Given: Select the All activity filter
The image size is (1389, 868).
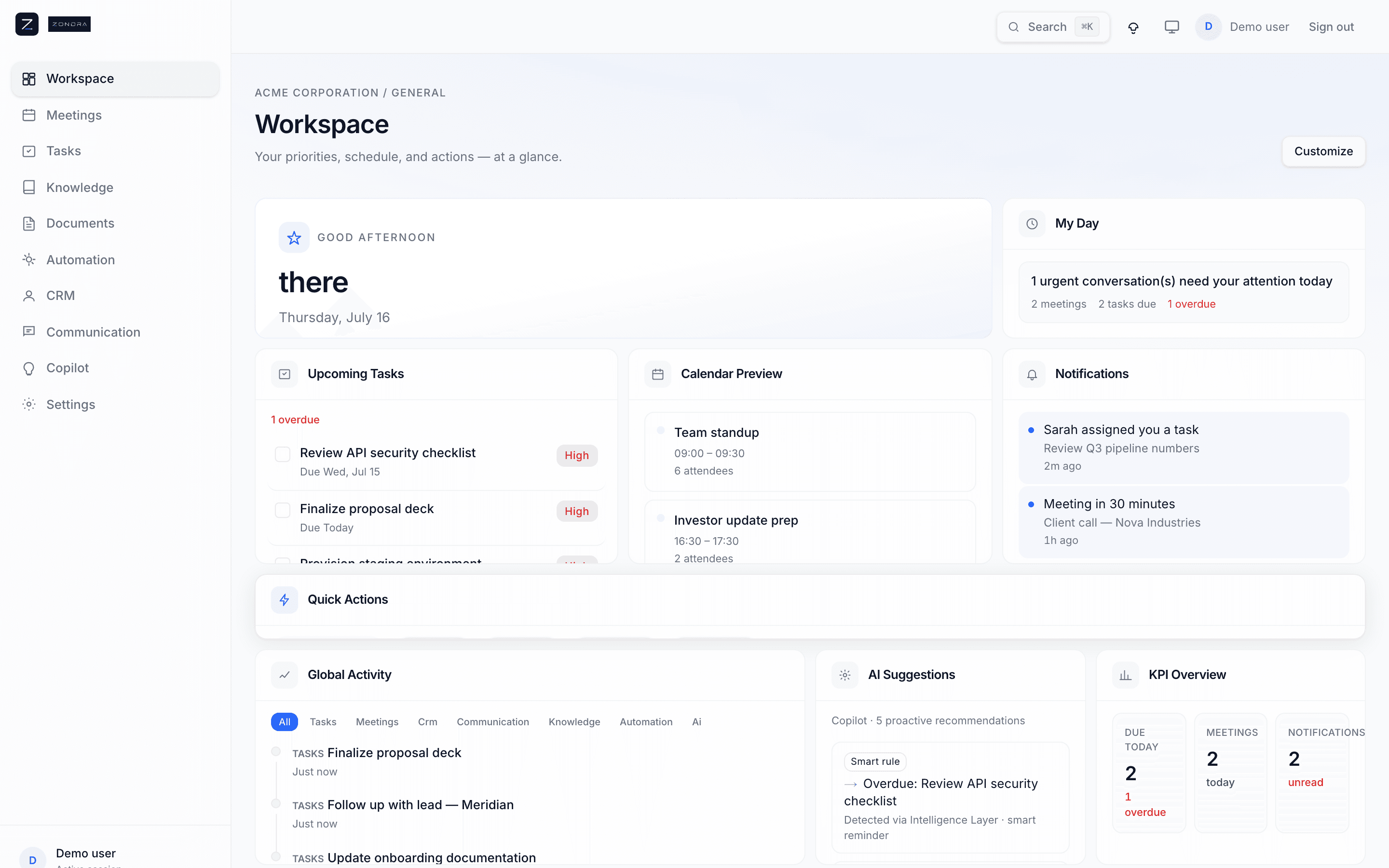Looking at the screenshot, I should tap(284, 721).
